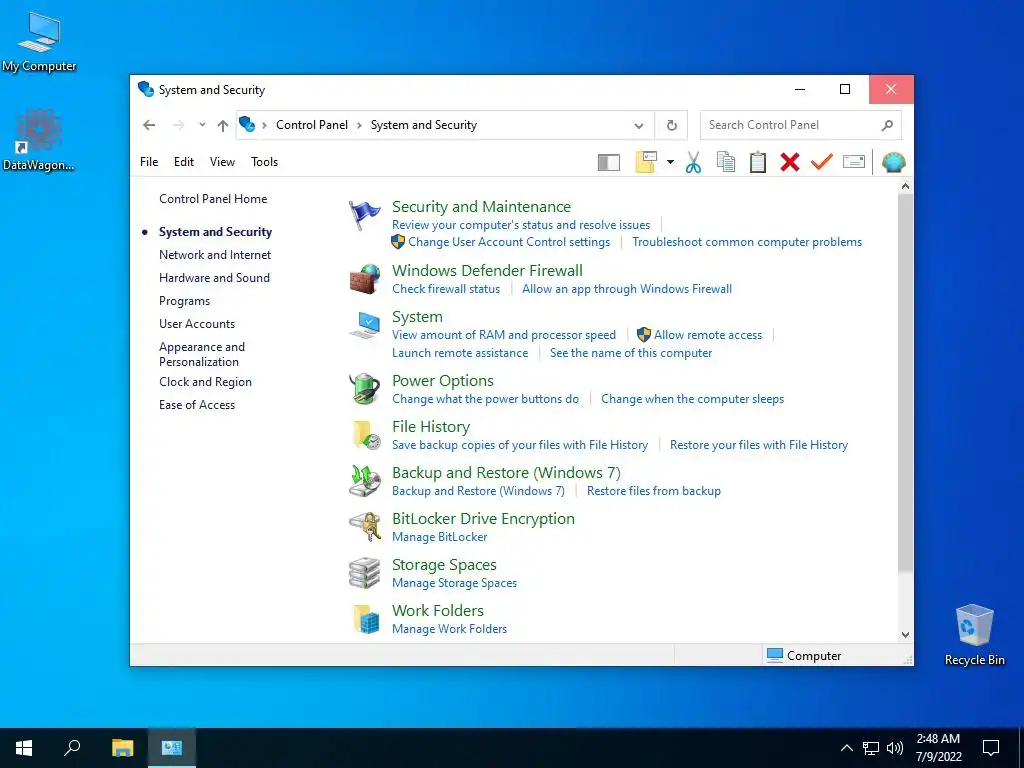Click the scrollbar up arrow
Viewport: 1024px width, 768px height.
click(905, 187)
